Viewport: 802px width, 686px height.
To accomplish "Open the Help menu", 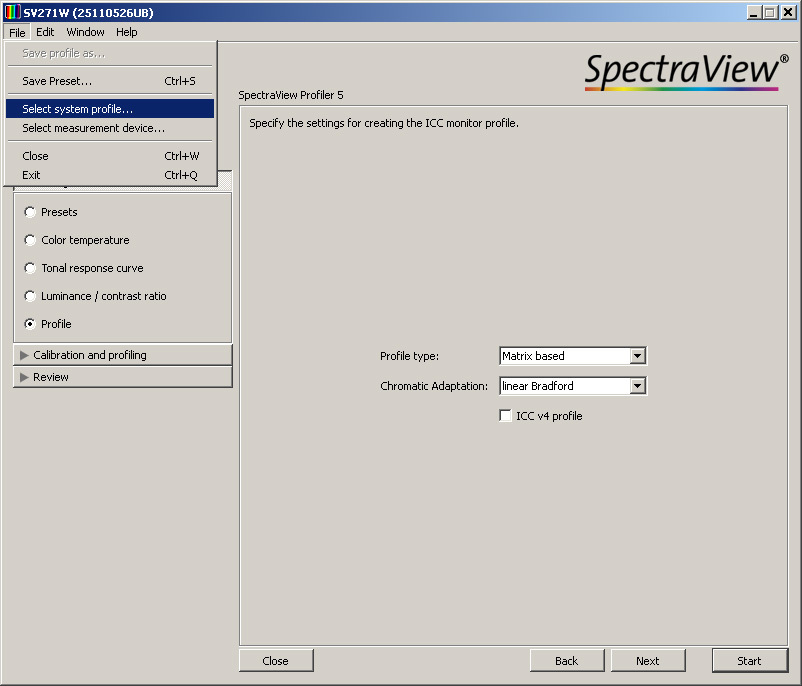I will 126,32.
